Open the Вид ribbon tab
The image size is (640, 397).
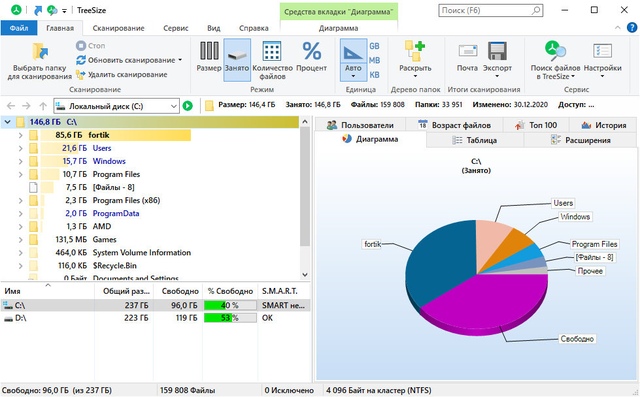tap(213, 28)
